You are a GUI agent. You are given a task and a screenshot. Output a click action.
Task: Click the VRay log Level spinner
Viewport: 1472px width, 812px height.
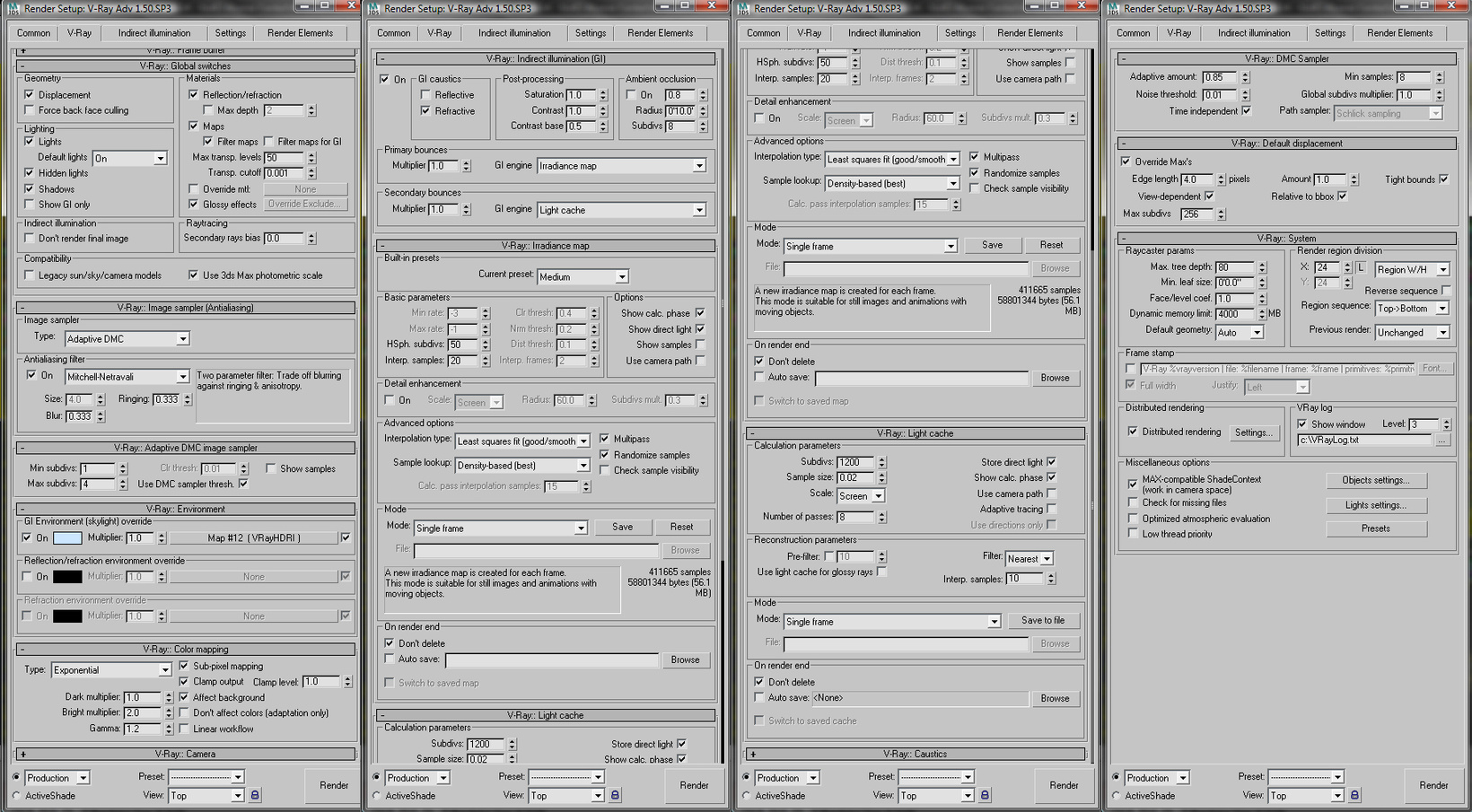point(1446,424)
